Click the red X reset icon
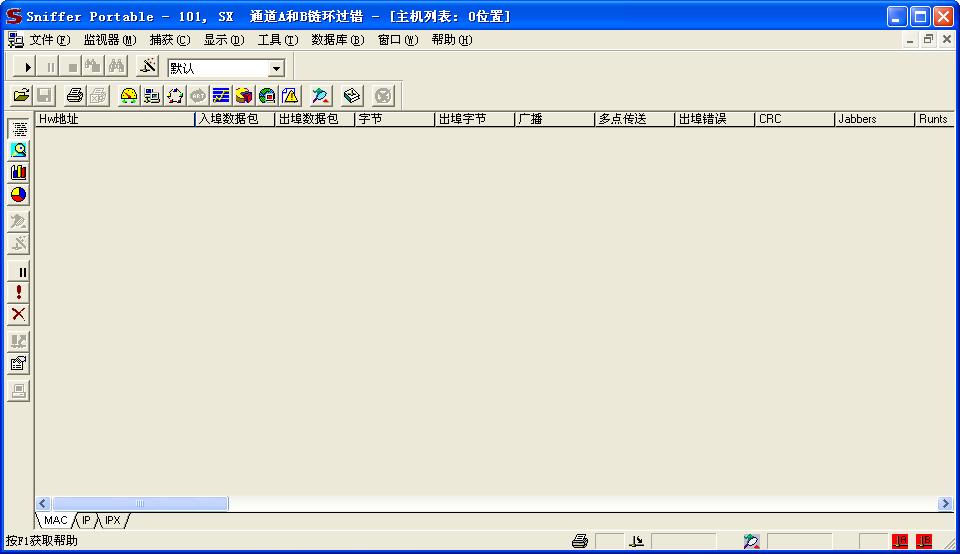 [x=19, y=315]
